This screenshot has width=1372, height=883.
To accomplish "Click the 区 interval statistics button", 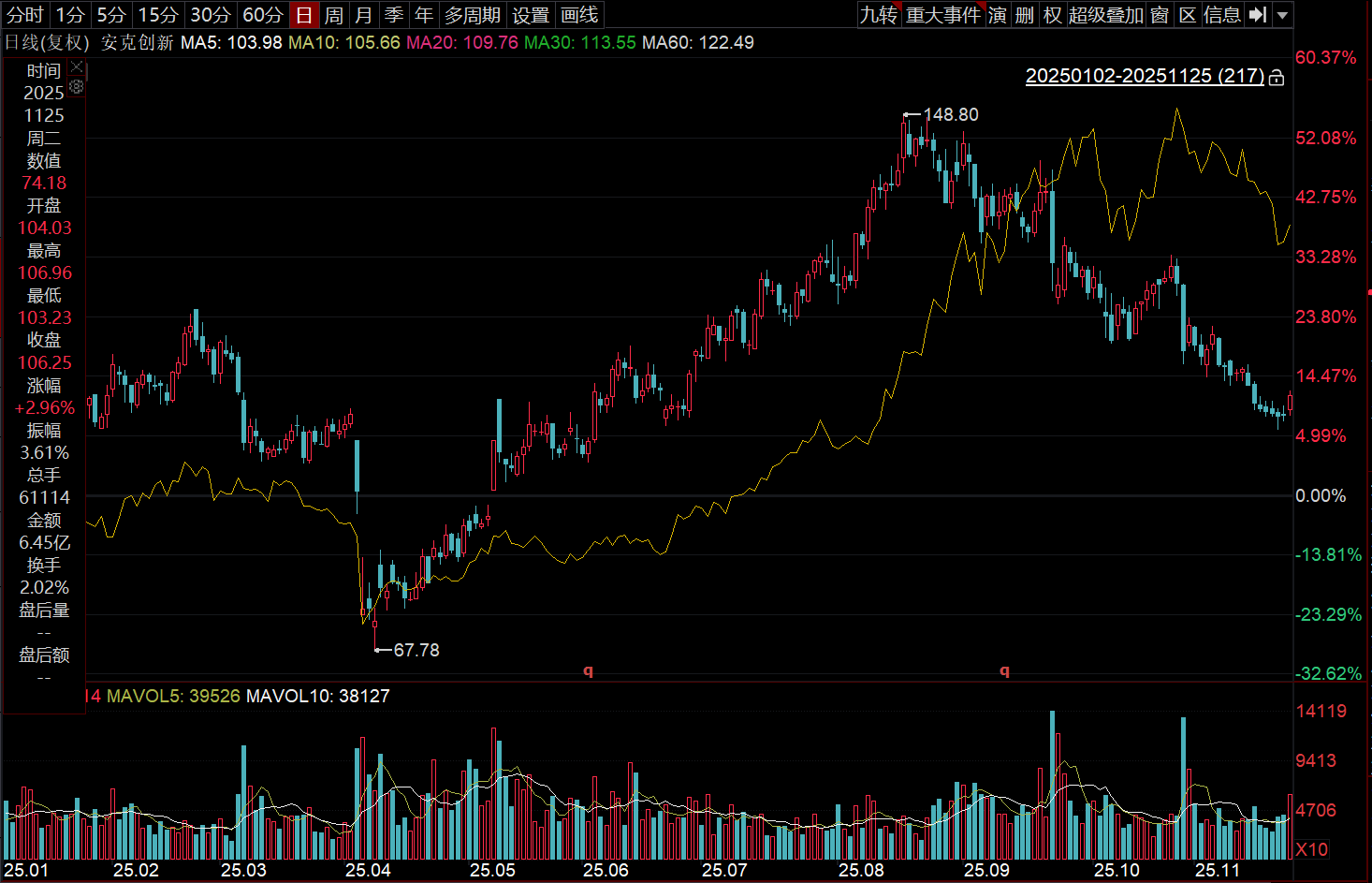I will [1188, 15].
